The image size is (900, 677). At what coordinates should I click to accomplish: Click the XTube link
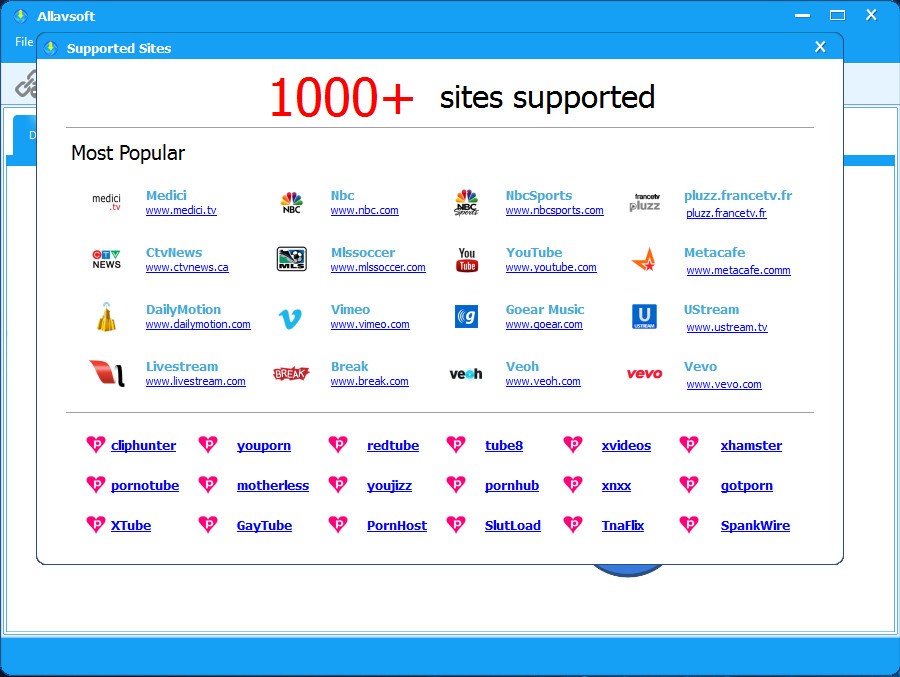[131, 525]
